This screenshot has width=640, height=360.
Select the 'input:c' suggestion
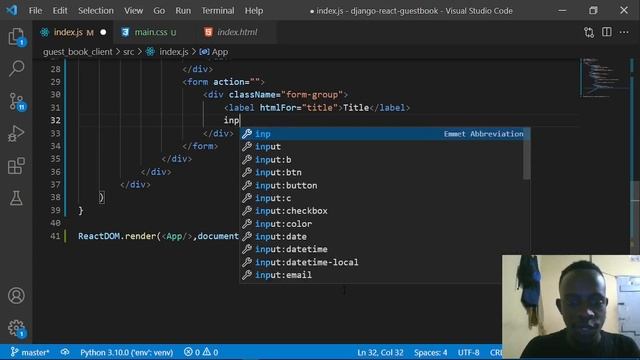381,198
